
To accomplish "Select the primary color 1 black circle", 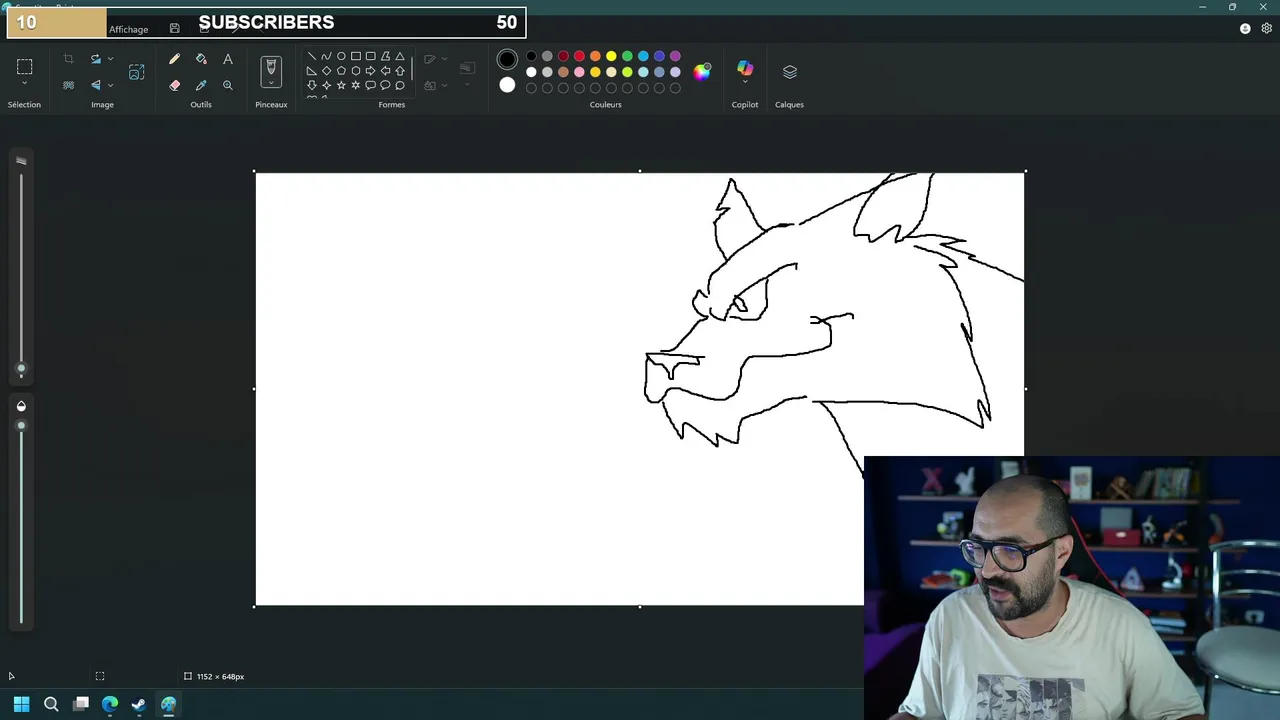I will click(507, 59).
